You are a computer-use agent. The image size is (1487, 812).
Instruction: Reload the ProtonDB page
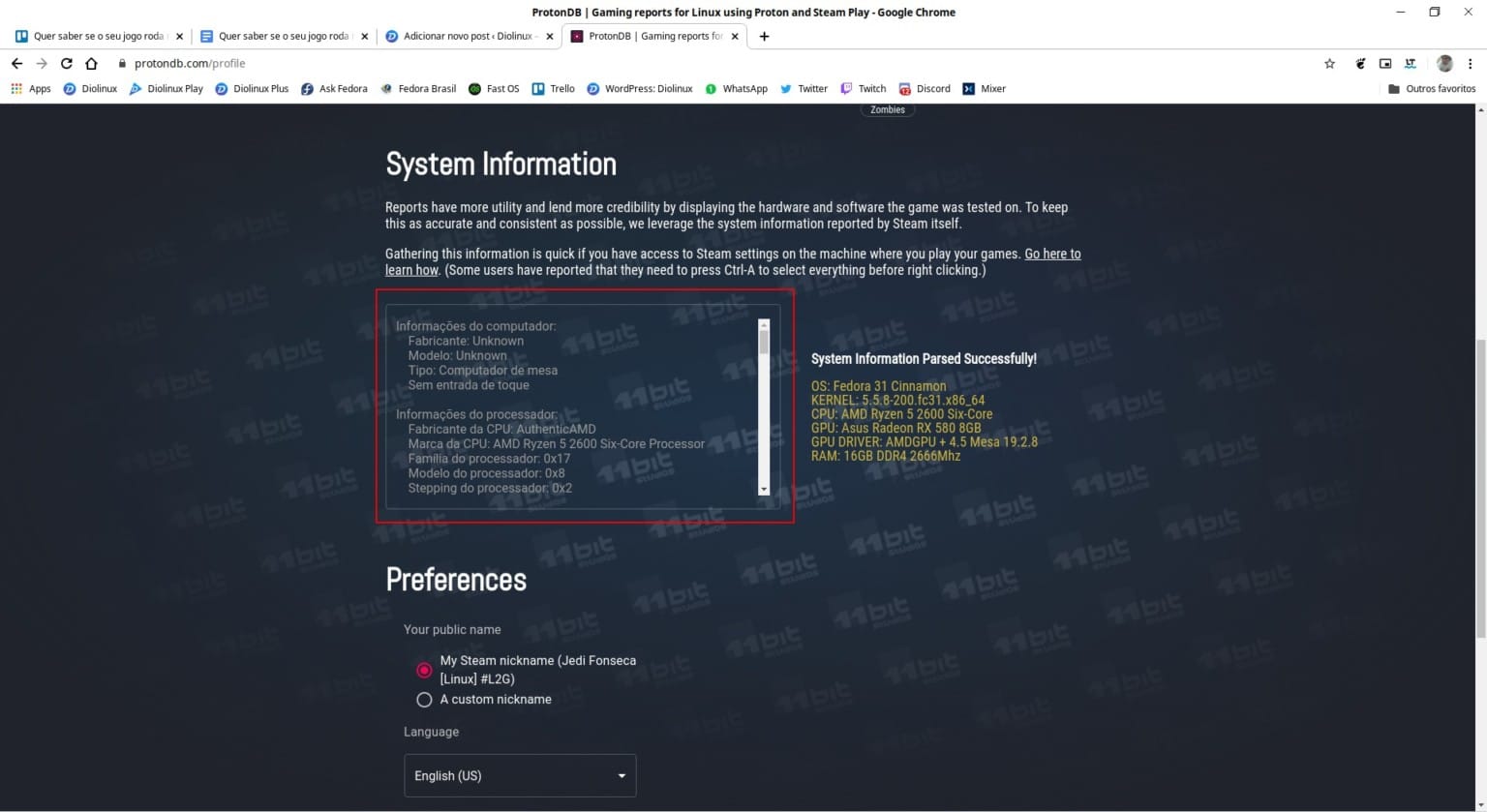(x=66, y=63)
